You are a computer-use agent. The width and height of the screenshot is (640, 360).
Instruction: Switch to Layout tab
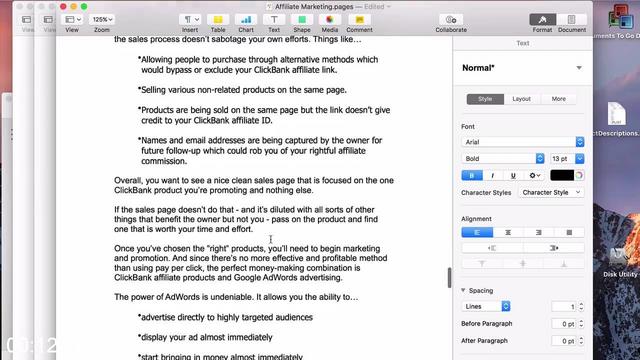522,99
